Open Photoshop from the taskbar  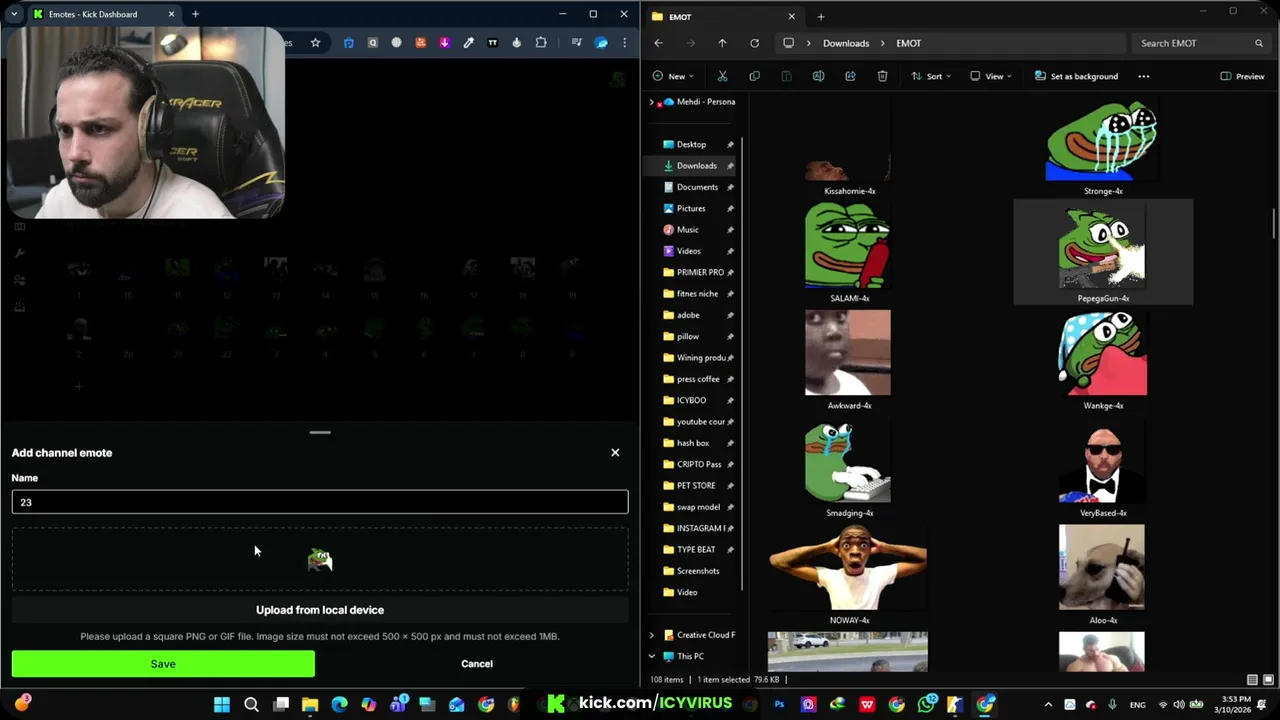pyautogui.click(x=779, y=704)
